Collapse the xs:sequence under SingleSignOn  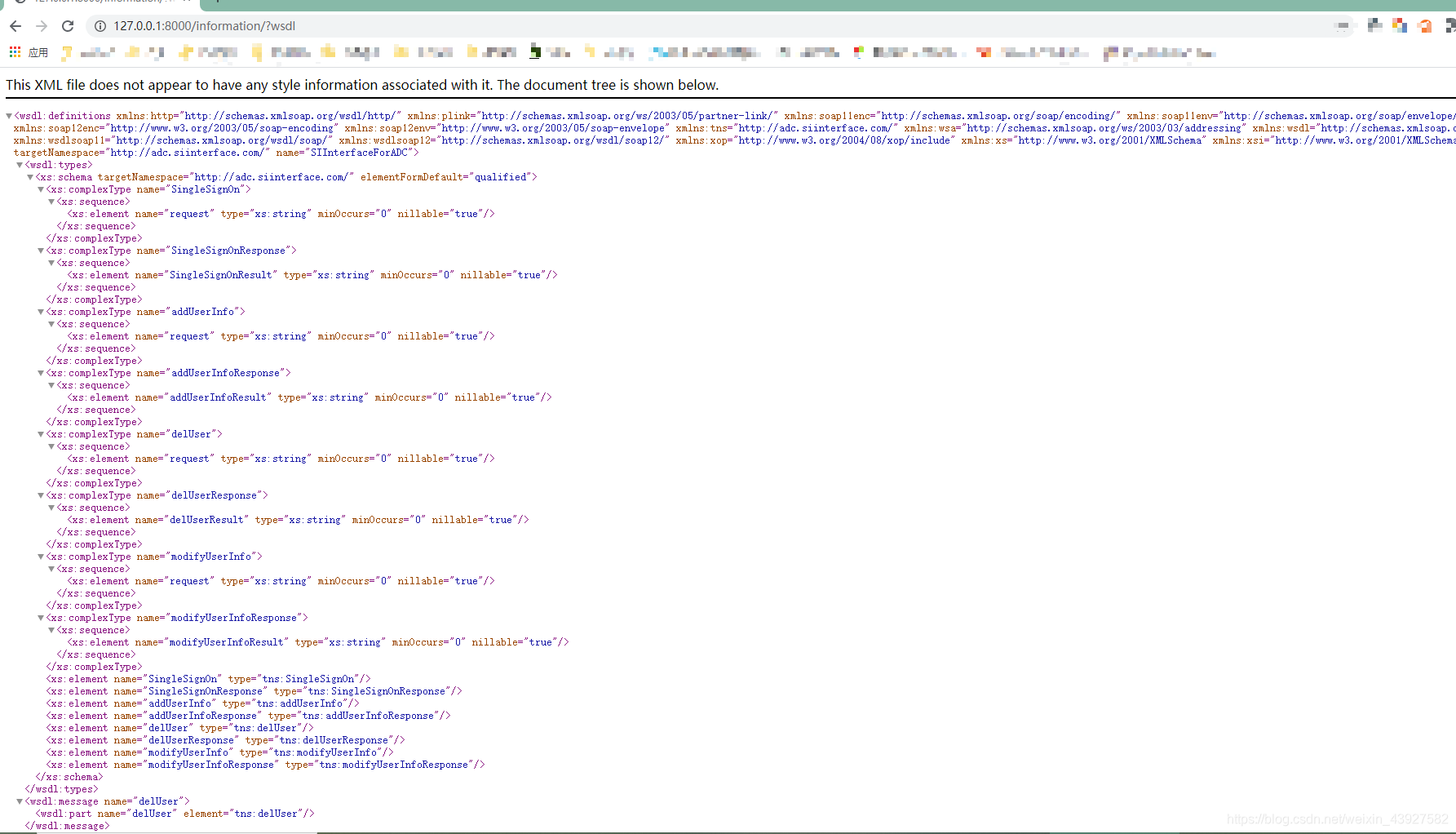tap(51, 202)
